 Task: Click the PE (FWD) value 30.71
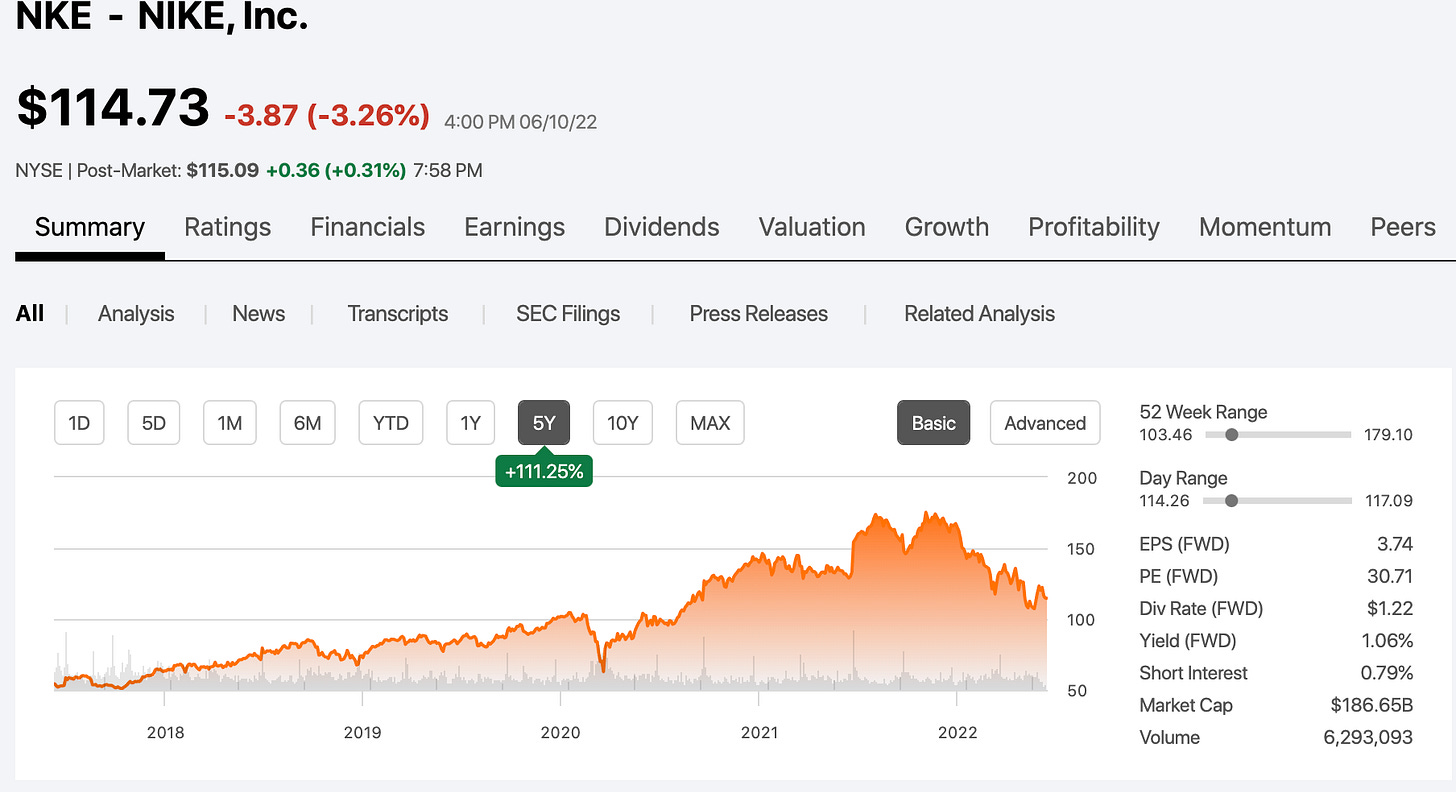1391,576
